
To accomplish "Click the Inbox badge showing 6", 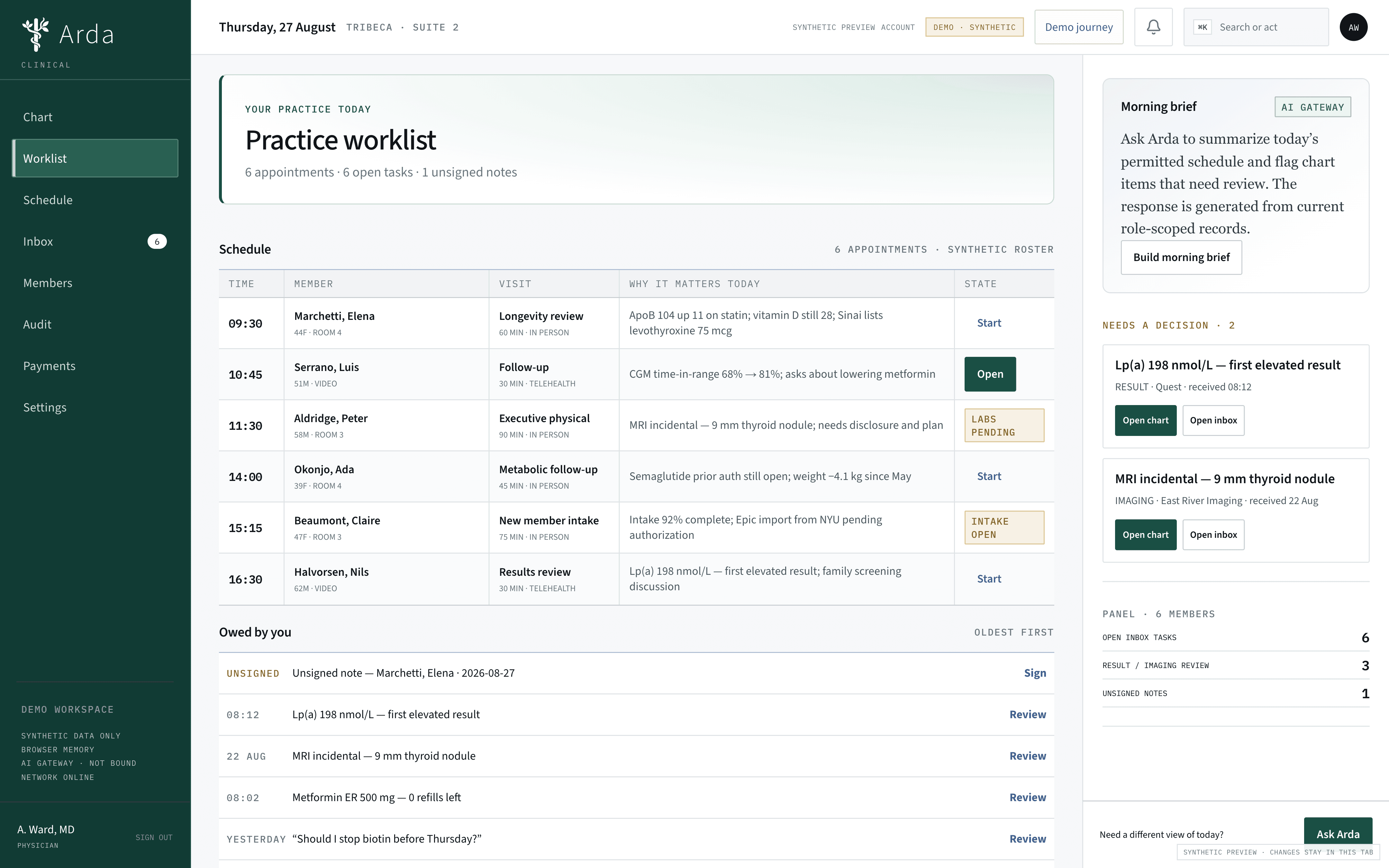I will pyautogui.click(x=157, y=242).
